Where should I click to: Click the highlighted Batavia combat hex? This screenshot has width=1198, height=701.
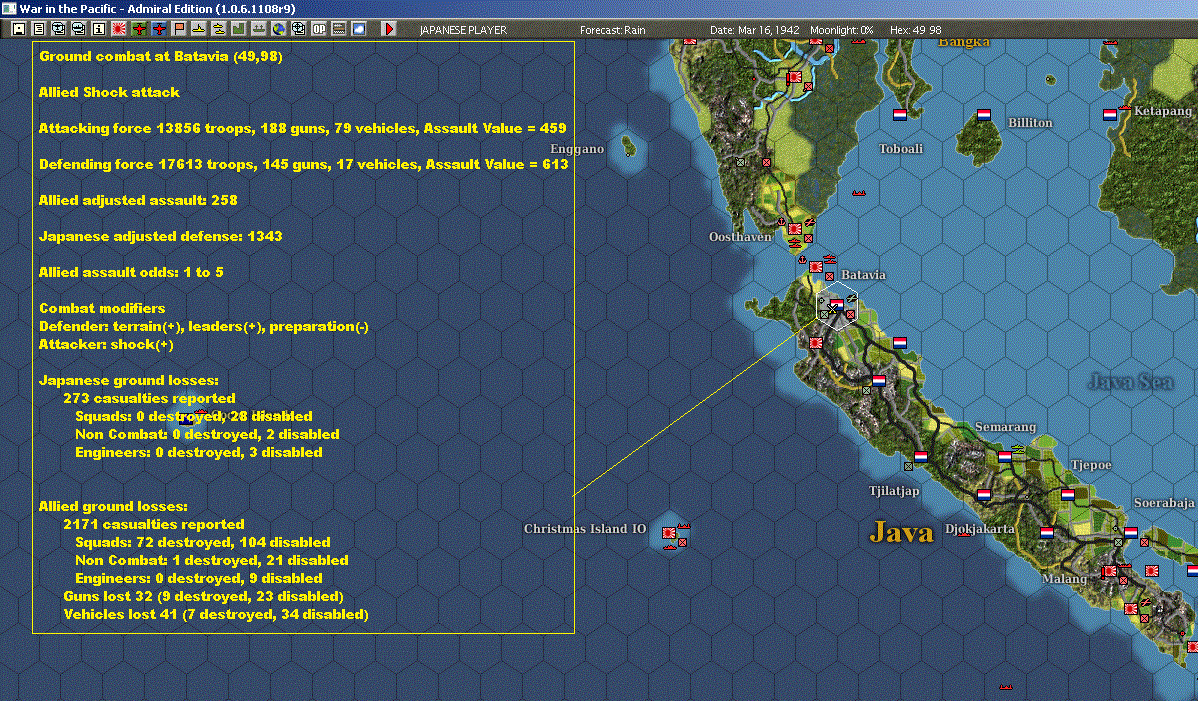pyautogui.click(x=837, y=305)
